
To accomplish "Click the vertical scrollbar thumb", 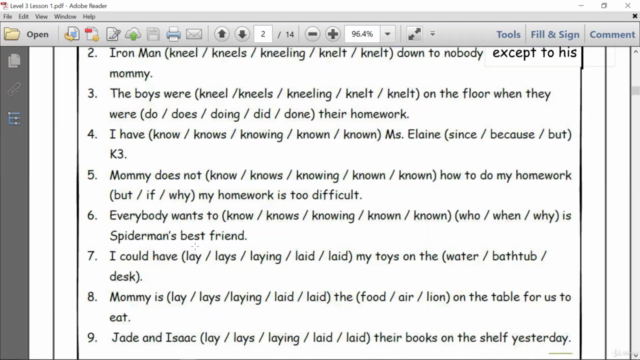I will tap(636, 90).
